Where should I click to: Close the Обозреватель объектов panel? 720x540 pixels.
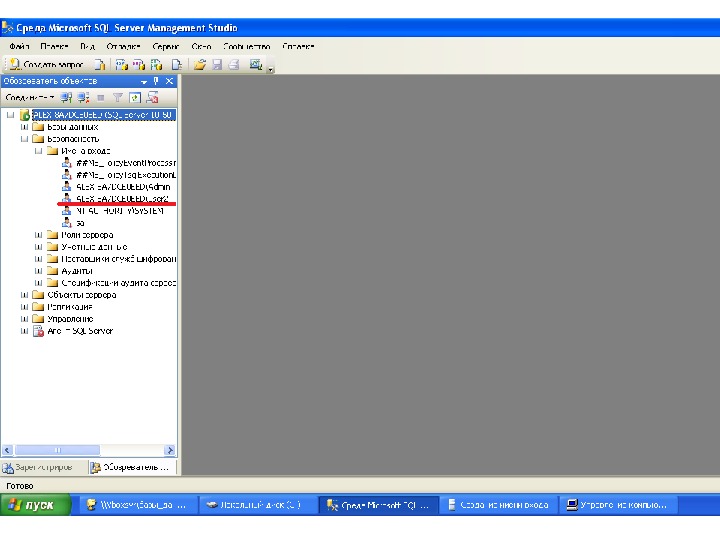tap(169, 81)
